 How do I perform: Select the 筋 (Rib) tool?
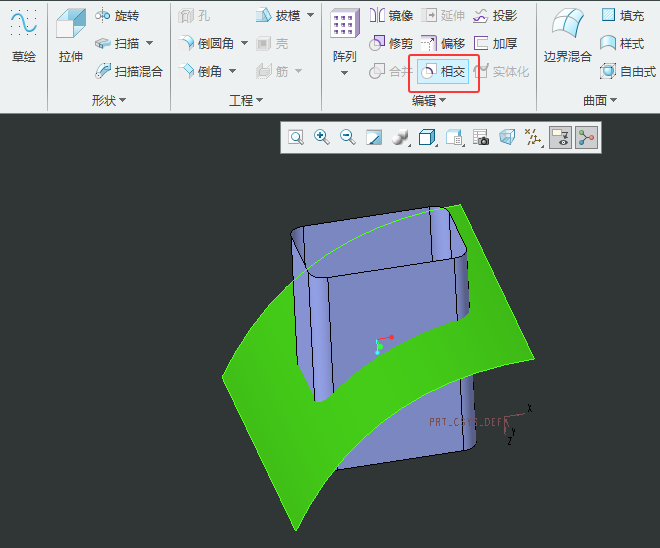(272, 71)
